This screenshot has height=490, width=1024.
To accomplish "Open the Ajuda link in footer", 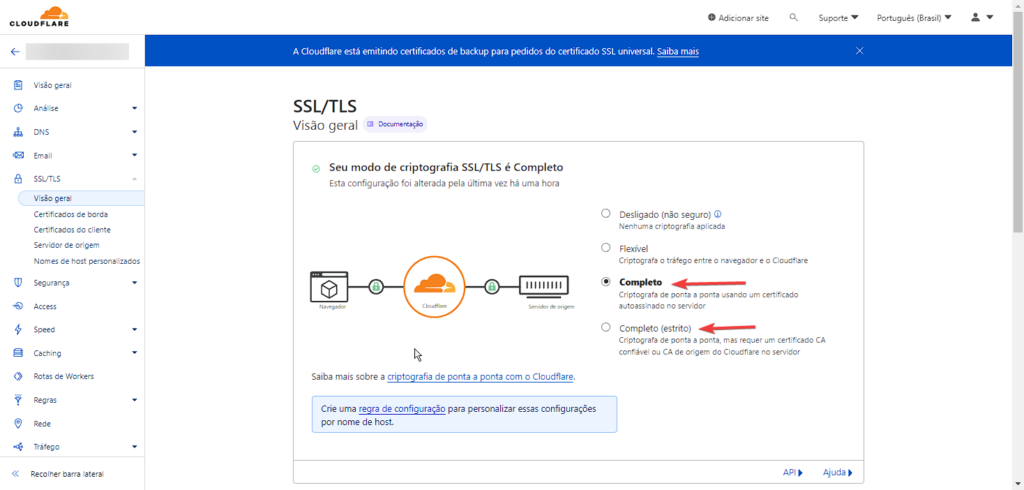I will [x=838, y=472].
